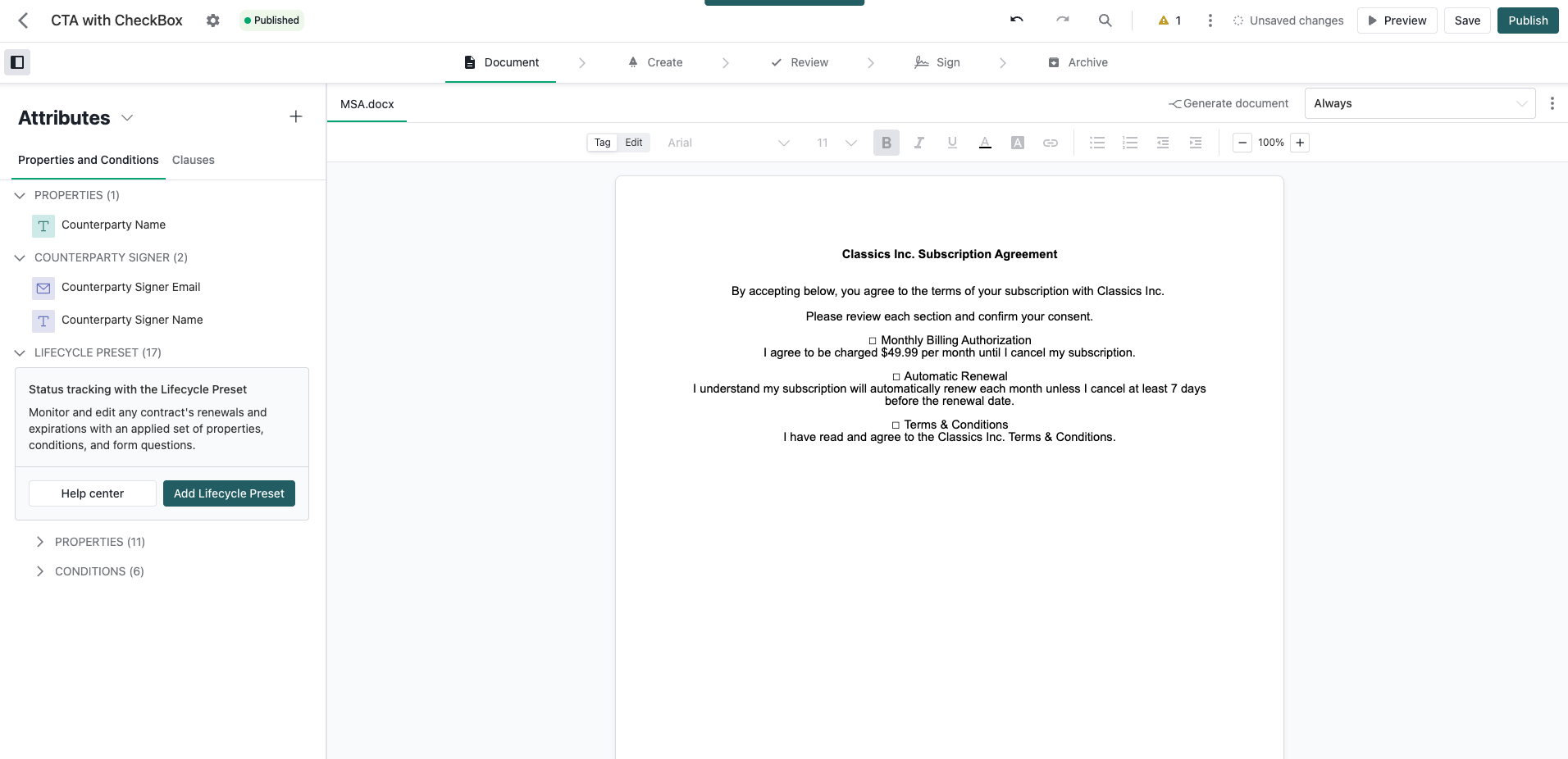Open the Always condition dropdown

(x=1420, y=103)
